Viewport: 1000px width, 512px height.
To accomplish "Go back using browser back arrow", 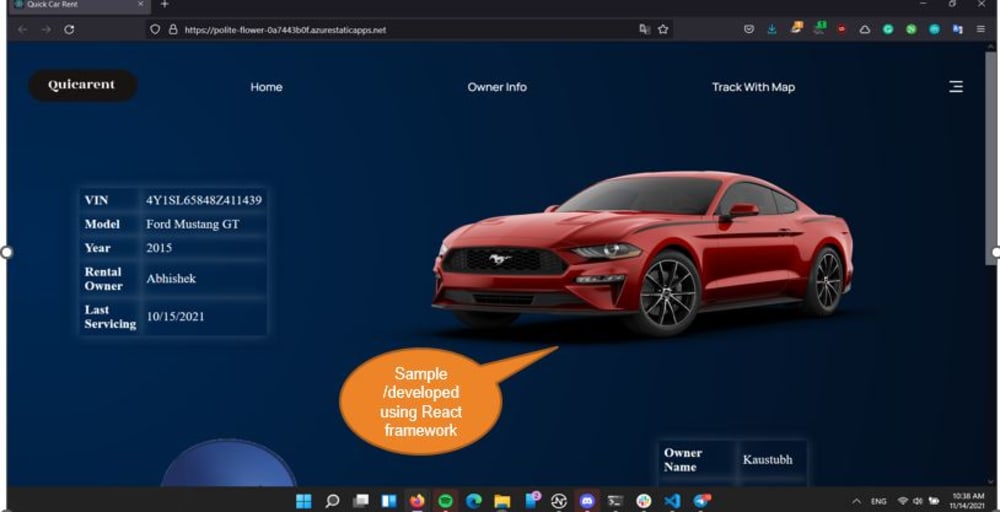I will (22, 29).
